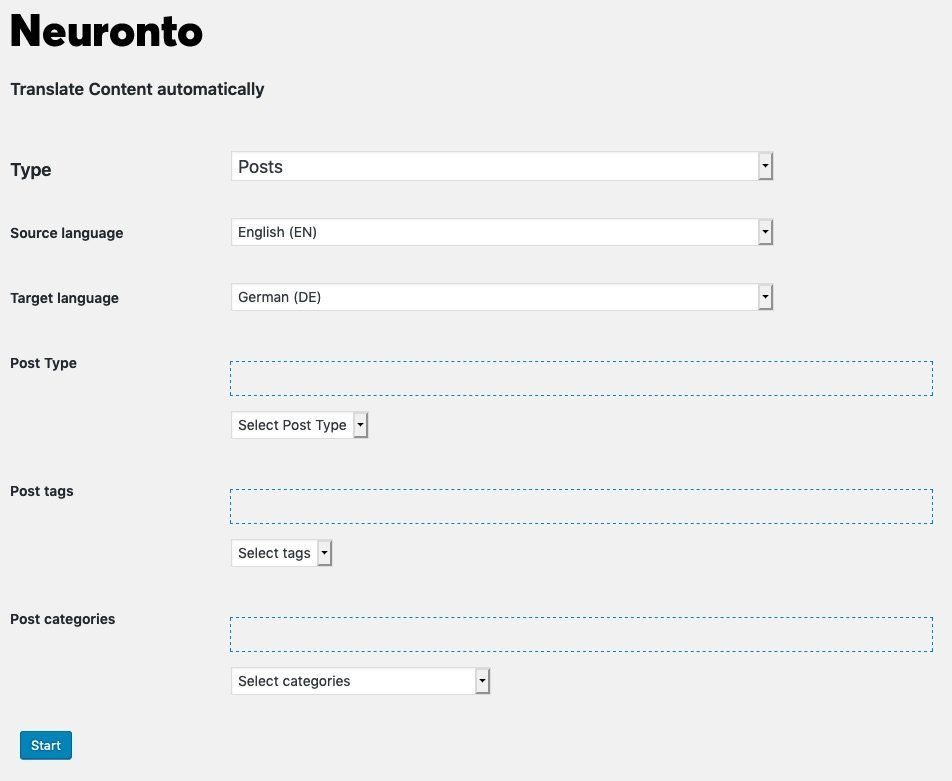Click the arrow on Select Post Type
The image size is (952, 781).
coord(361,425)
